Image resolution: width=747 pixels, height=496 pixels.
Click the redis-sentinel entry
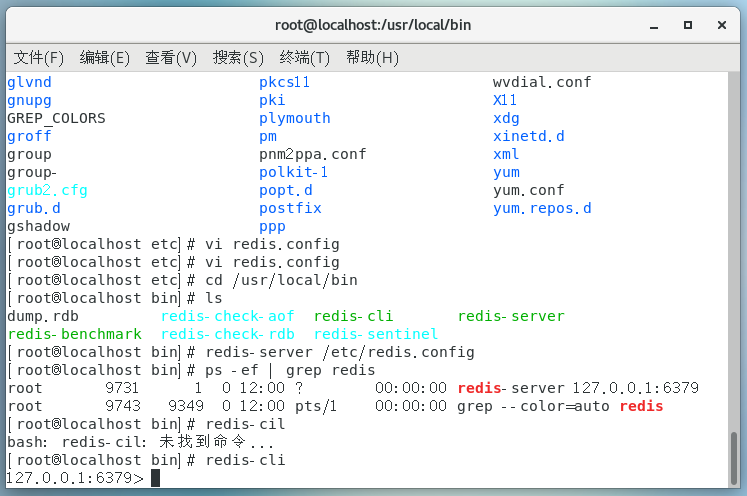click(x=375, y=334)
